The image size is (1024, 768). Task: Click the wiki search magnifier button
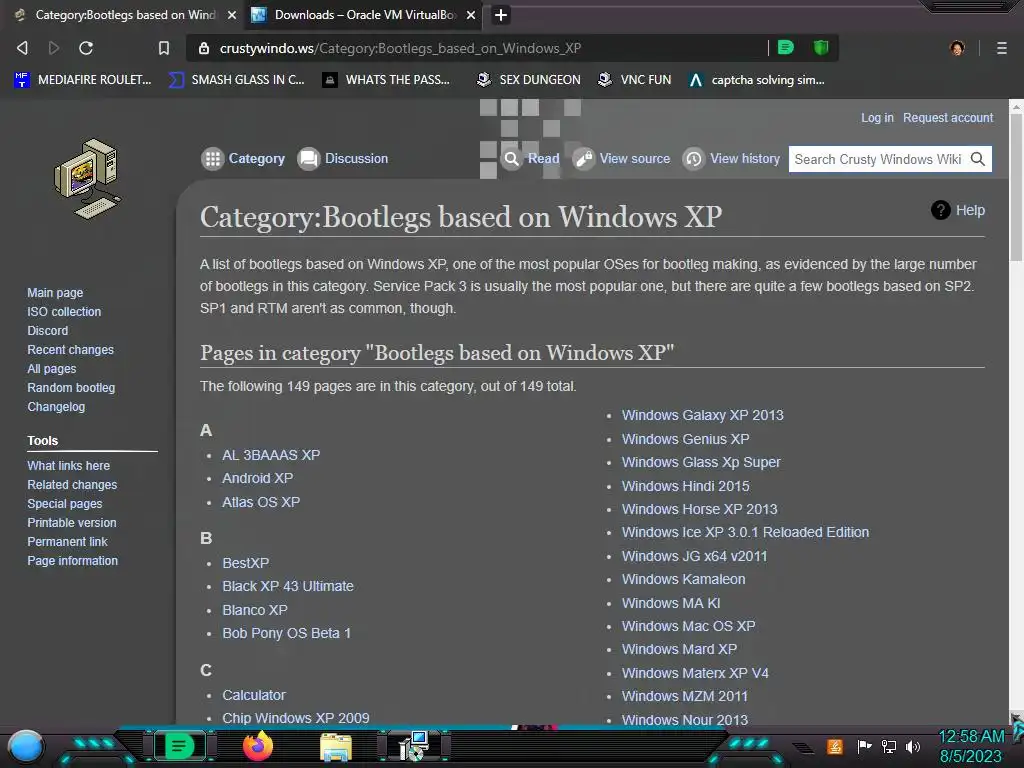click(x=978, y=159)
